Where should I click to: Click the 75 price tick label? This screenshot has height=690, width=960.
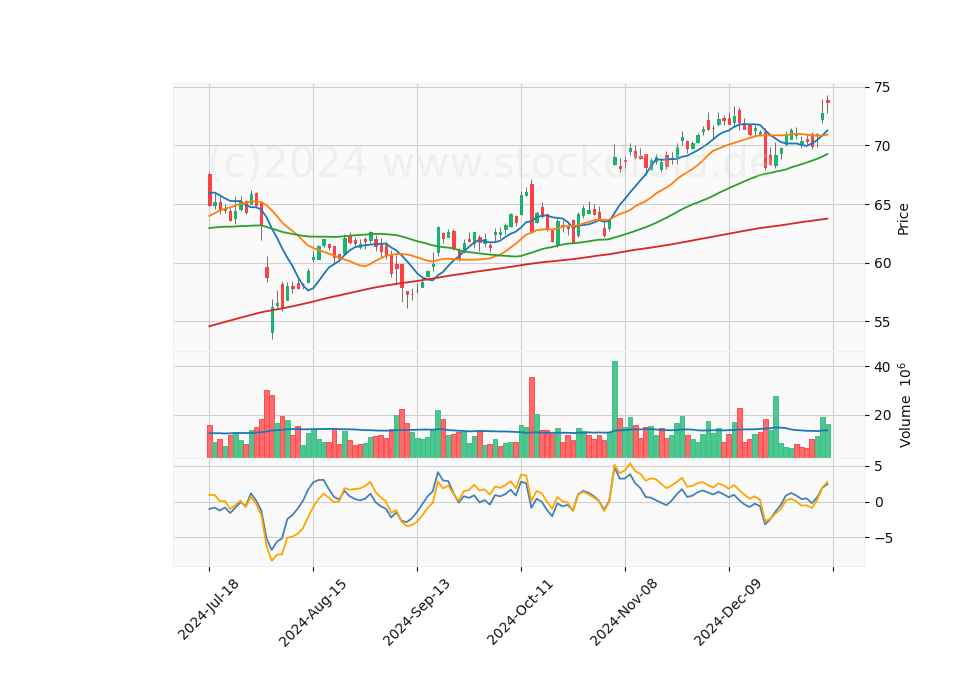coord(882,88)
